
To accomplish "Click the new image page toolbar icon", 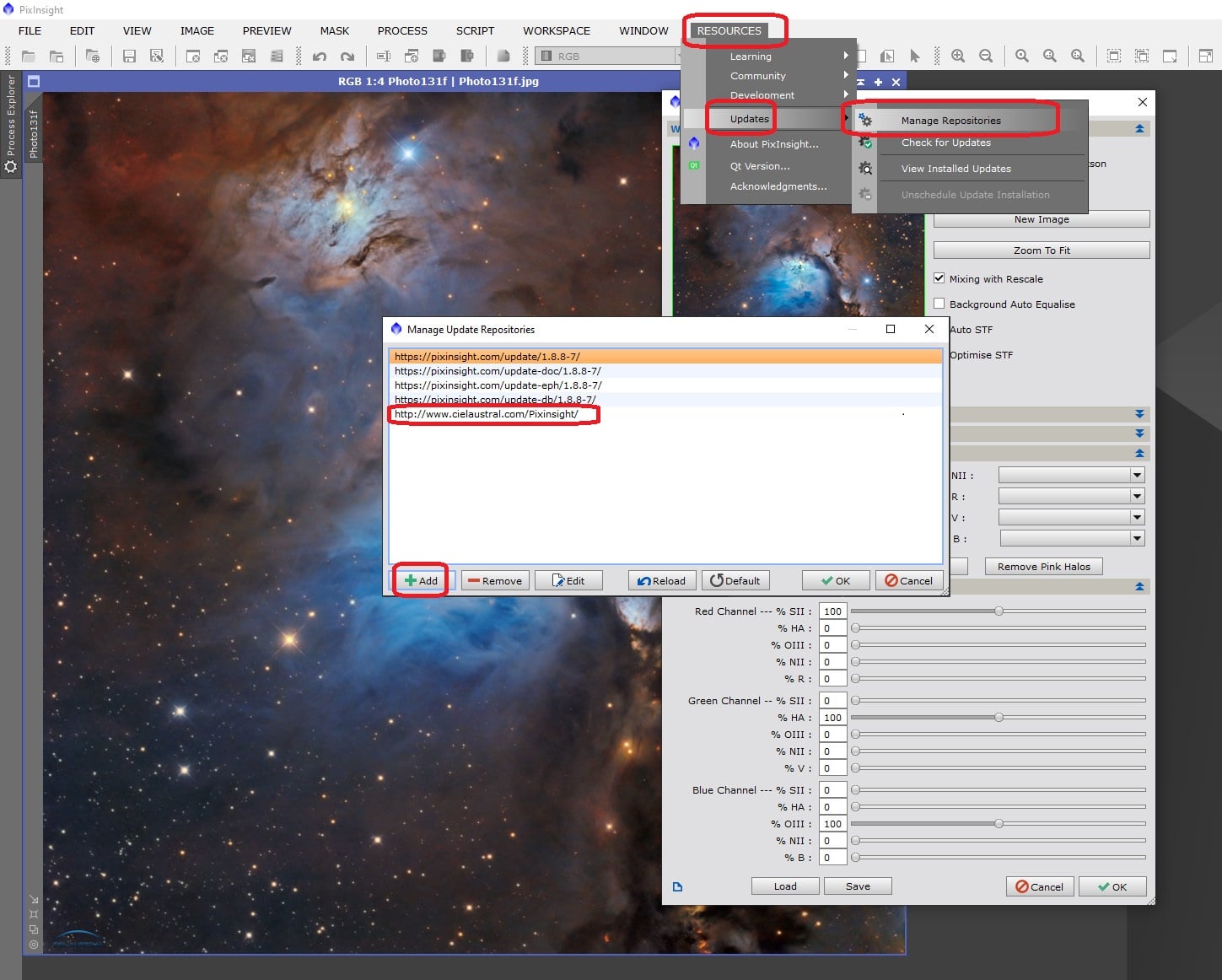I will [x=503, y=57].
